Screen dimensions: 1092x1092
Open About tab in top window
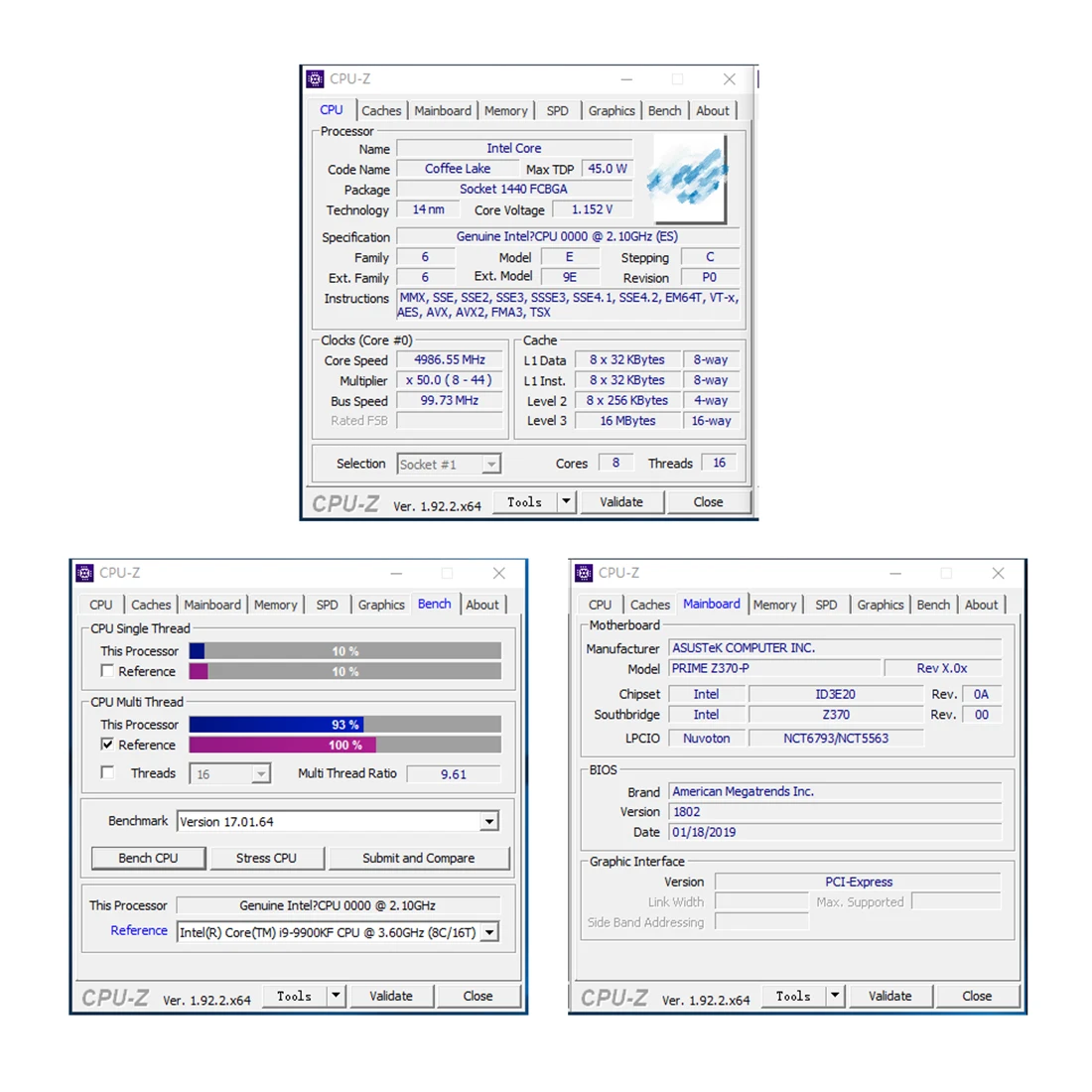point(713,111)
